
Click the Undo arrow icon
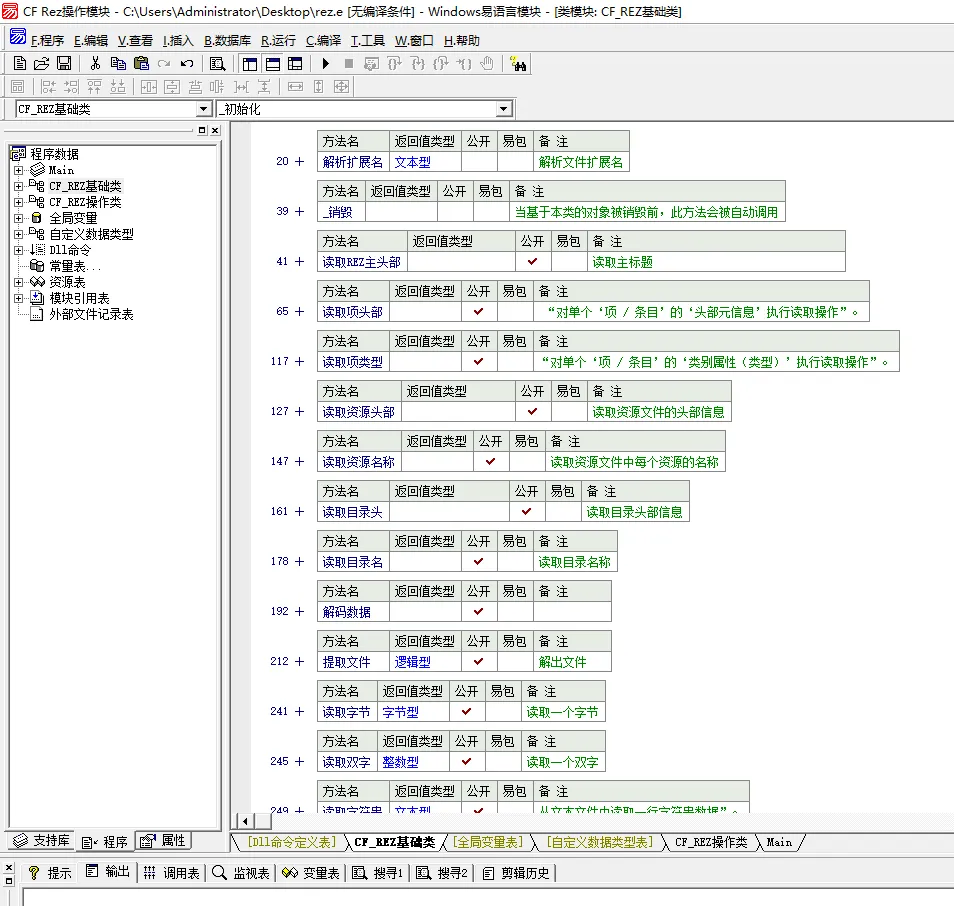pos(187,64)
